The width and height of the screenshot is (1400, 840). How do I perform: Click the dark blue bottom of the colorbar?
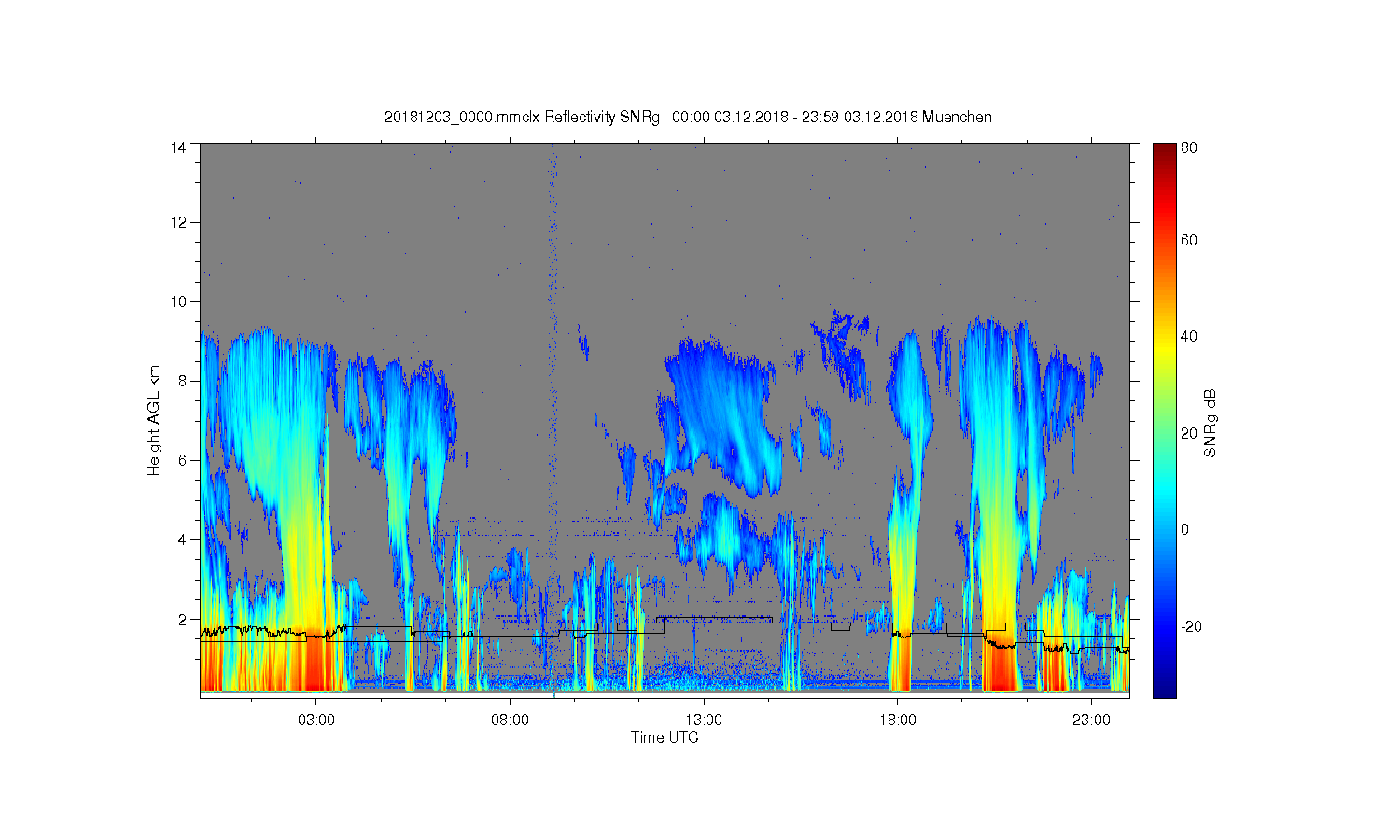pyautogui.click(x=1164, y=686)
